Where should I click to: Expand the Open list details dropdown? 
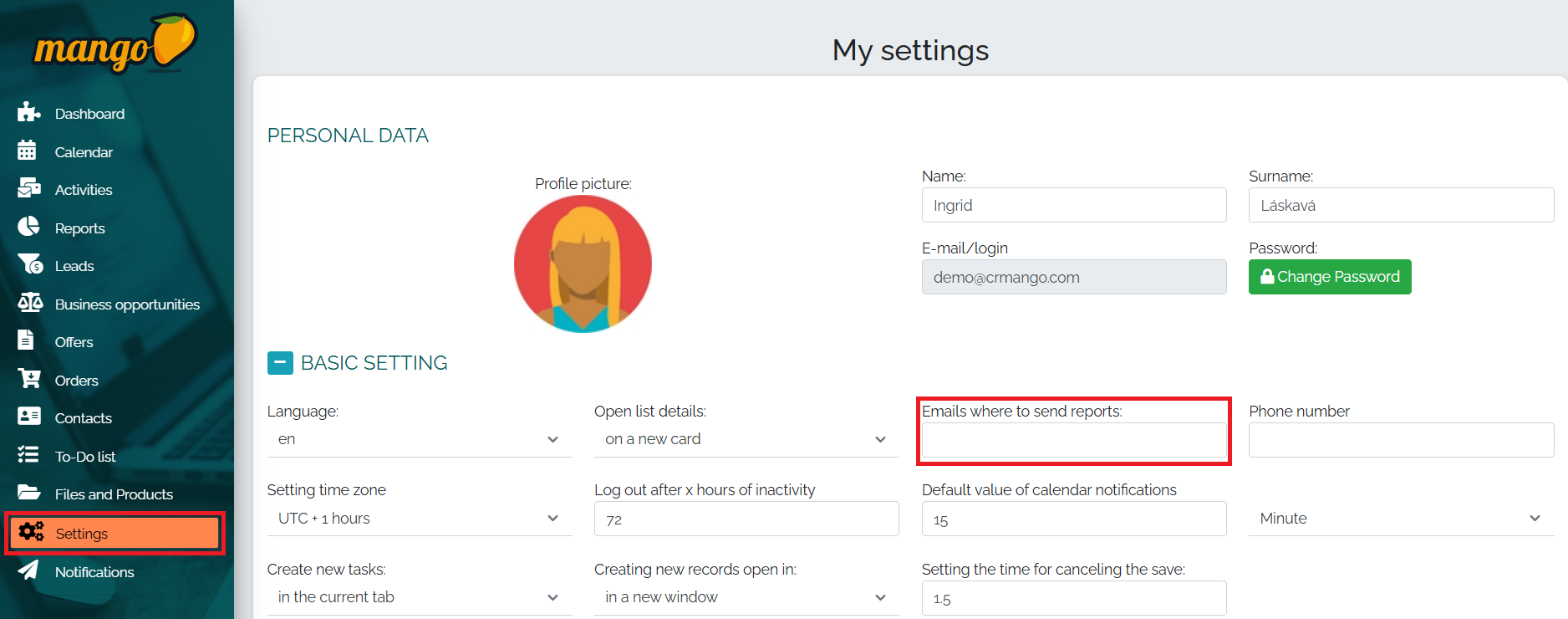(746, 439)
